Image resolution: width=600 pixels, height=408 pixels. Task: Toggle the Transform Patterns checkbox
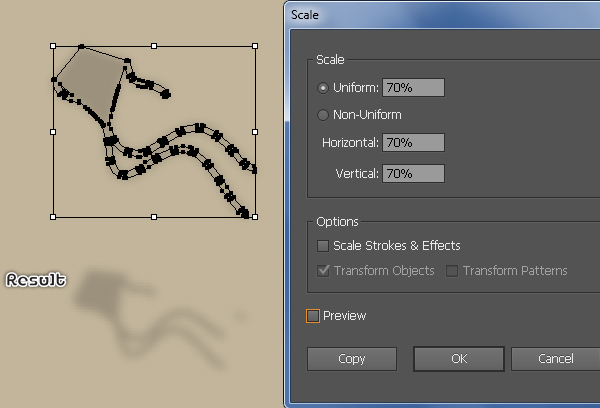pyautogui.click(x=452, y=271)
